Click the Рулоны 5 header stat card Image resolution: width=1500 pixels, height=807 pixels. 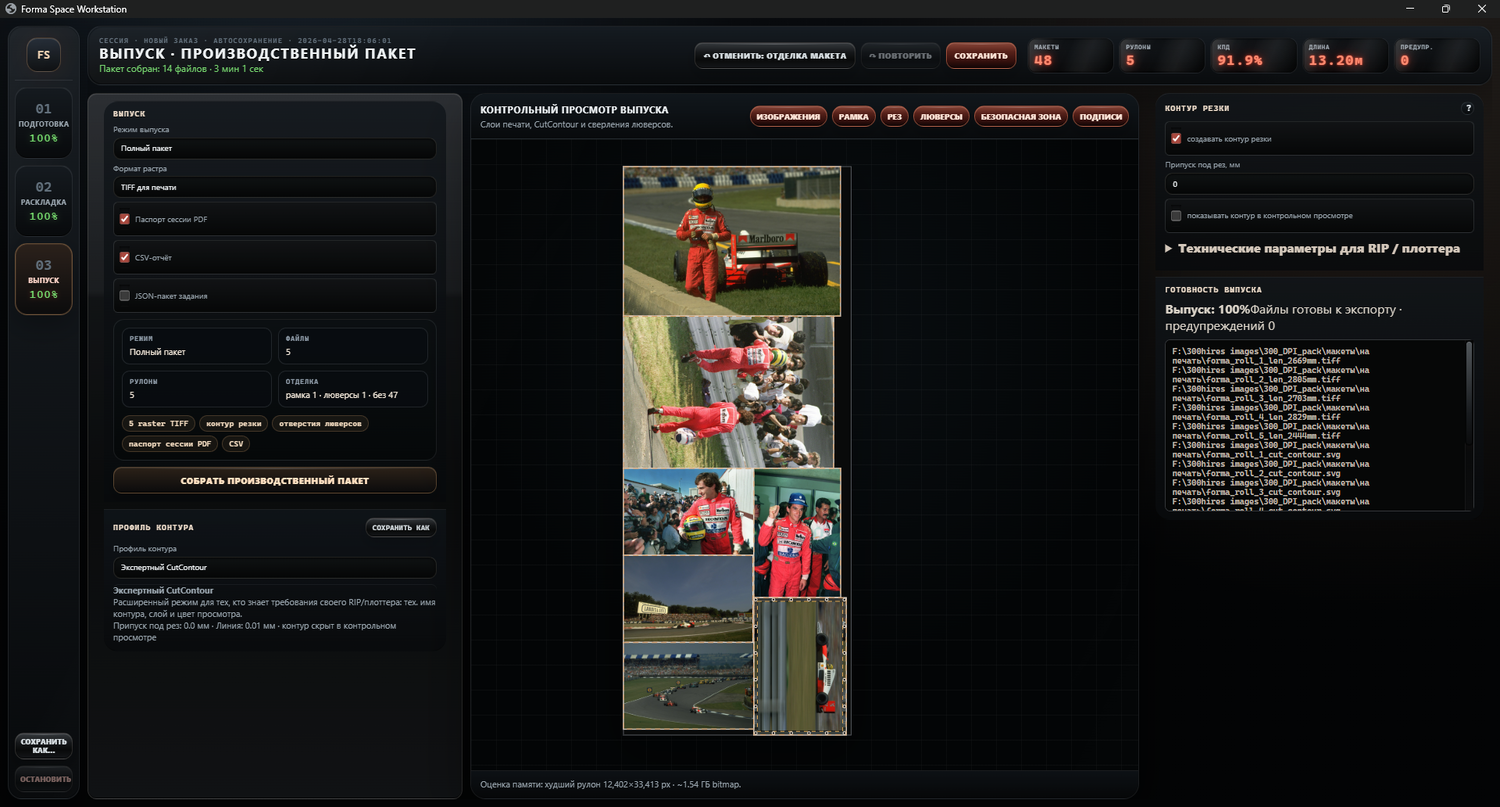tap(1161, 56)
